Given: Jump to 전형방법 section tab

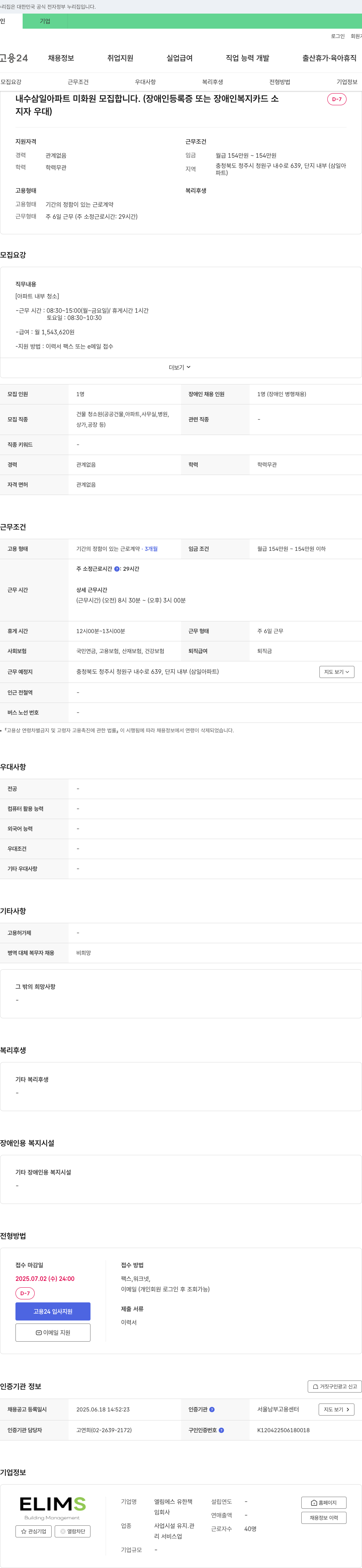Looking at the screenshot, I should pos(280,82).
